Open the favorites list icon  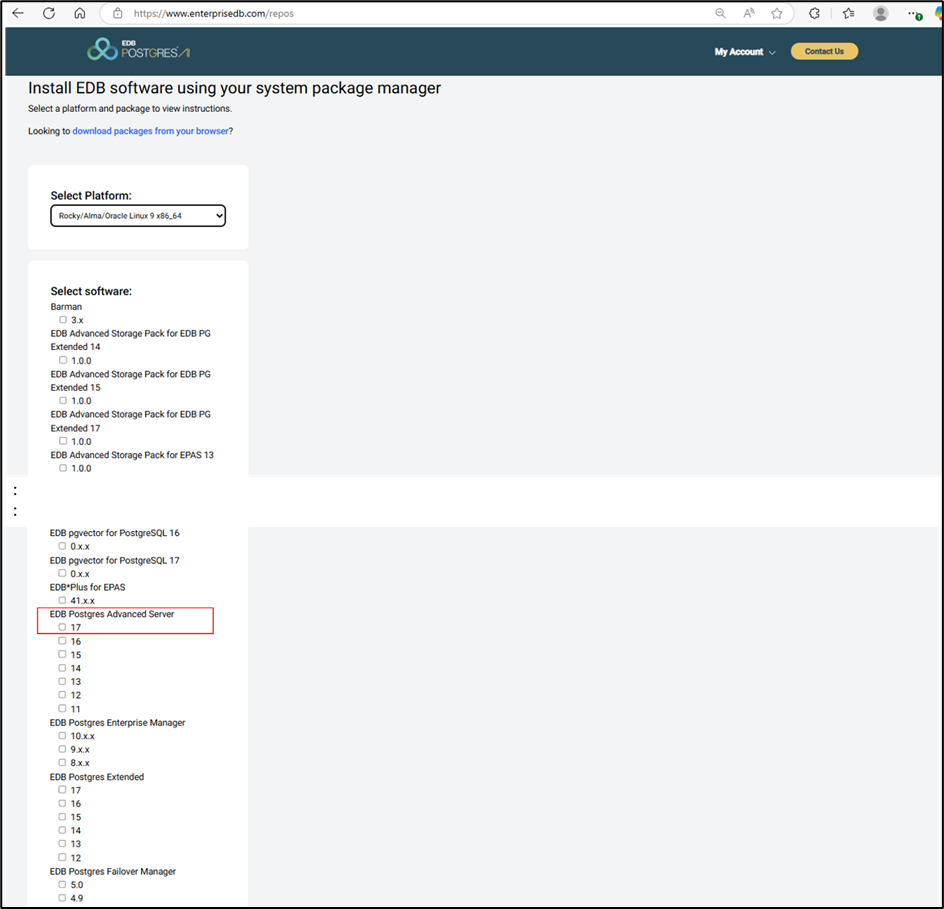(x=849, y=13)
